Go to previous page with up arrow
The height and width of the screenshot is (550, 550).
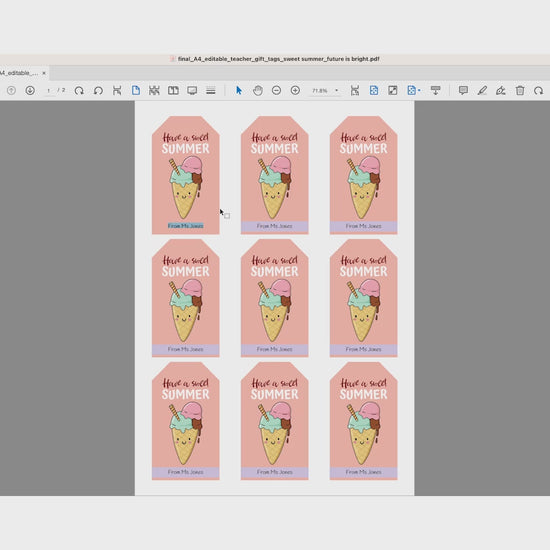point(11,90)
